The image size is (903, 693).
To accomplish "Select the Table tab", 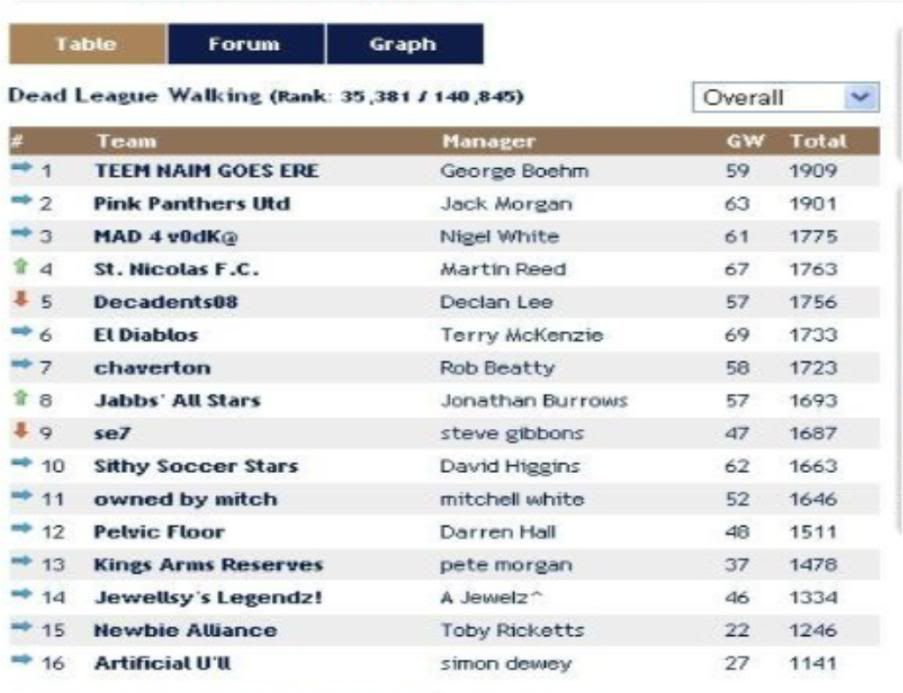I will click(x=87, y=45).
